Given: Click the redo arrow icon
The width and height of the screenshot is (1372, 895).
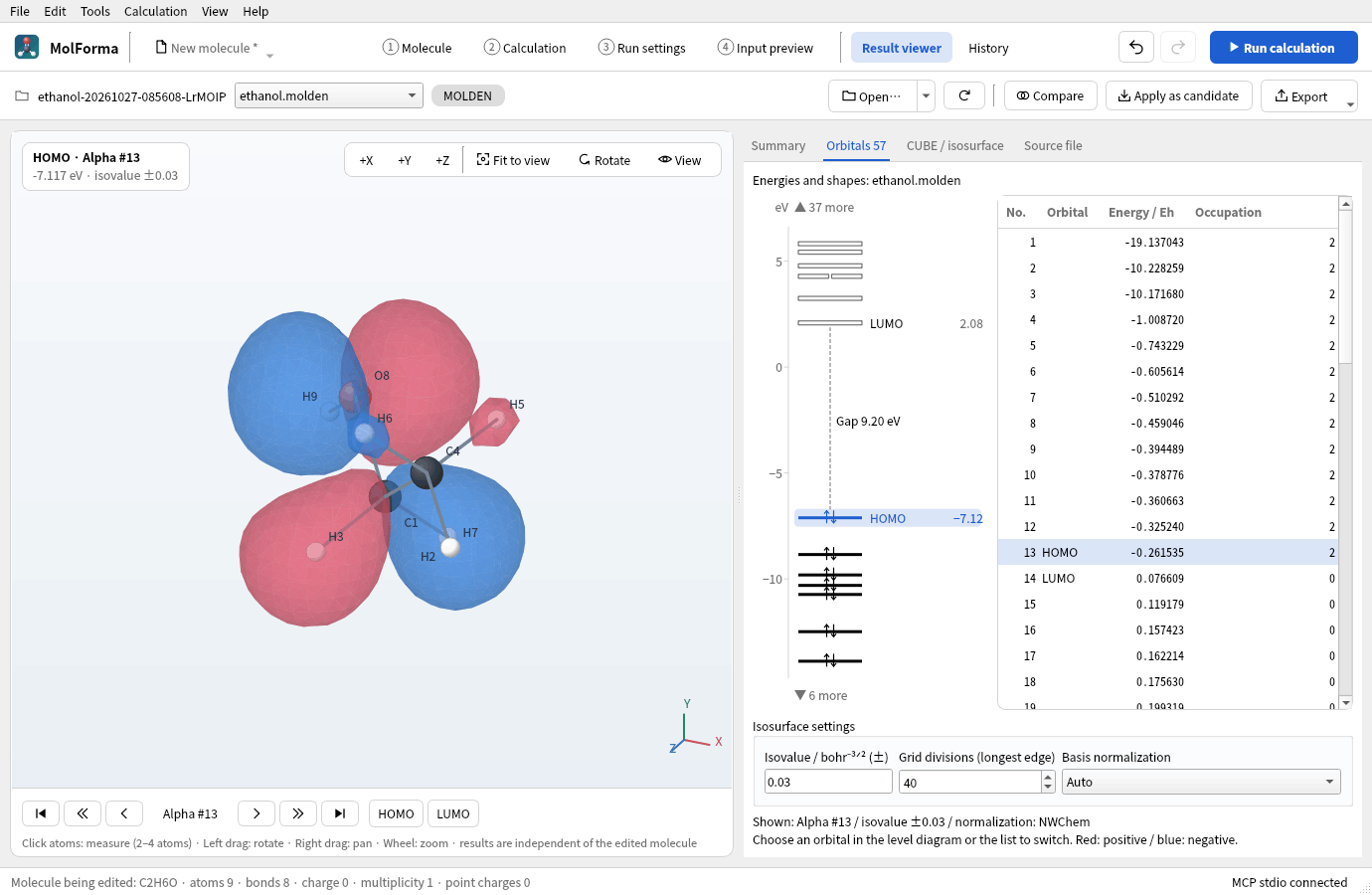Looking at the screenshot, I should point(1178,47).
